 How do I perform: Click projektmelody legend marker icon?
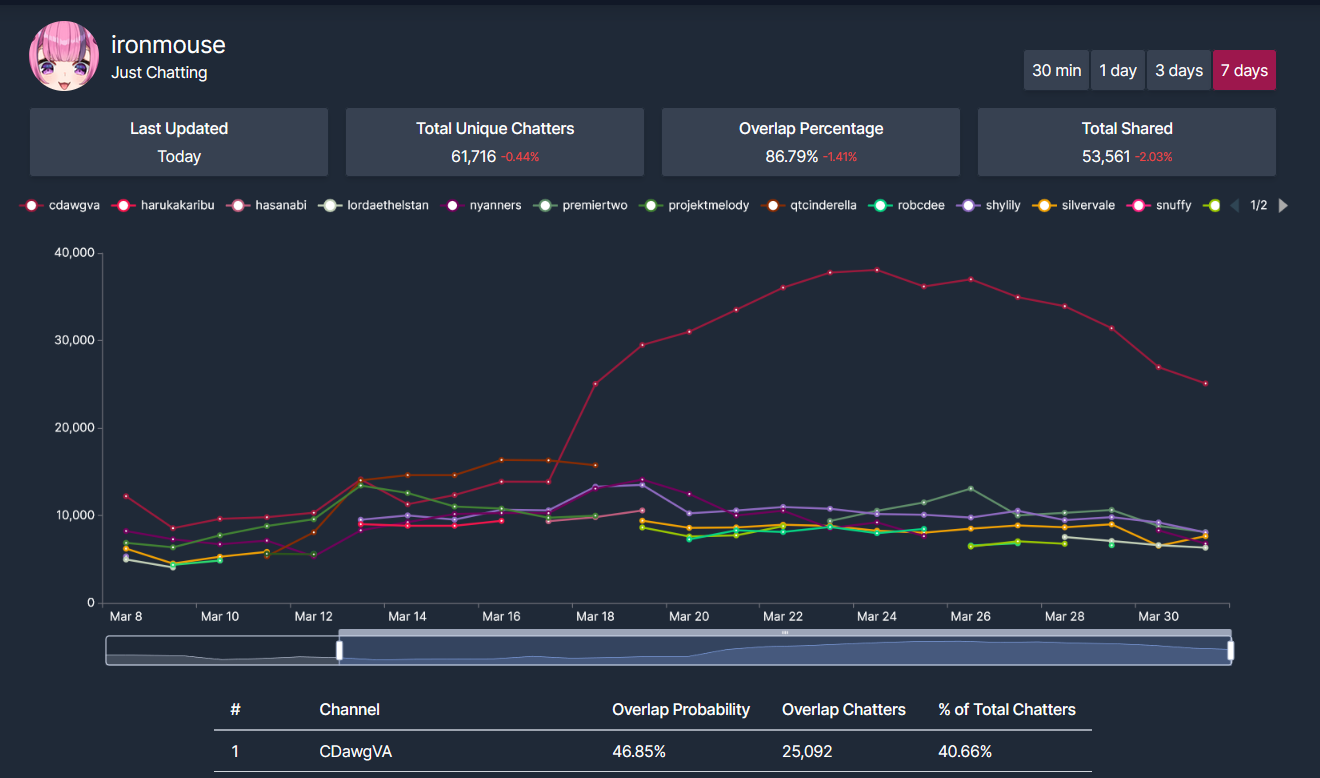[x=652, y=205]
